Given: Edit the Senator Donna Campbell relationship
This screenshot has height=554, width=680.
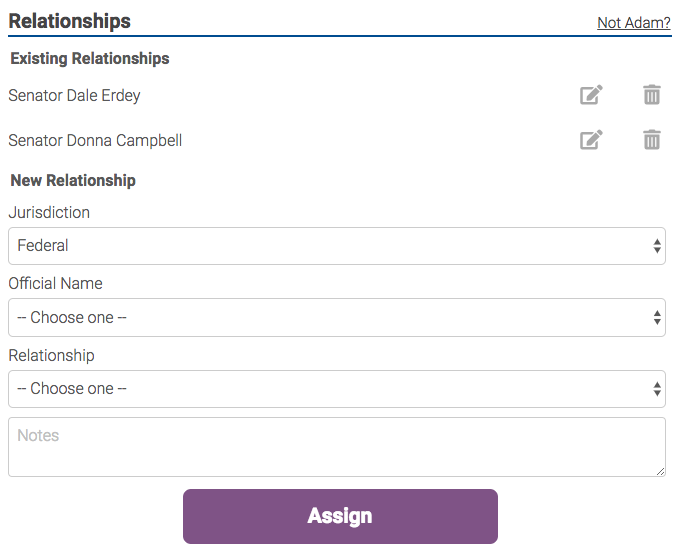Looking at the screenshot, I should [592, 140].
